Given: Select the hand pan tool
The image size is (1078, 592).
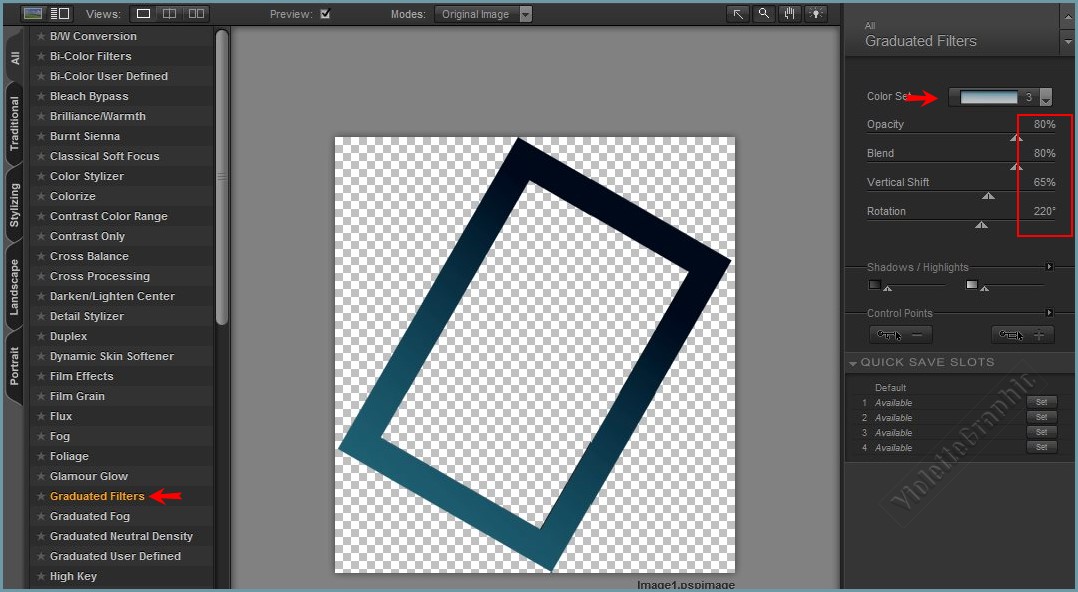Looking at the screenshot, I should coord(790,14).
